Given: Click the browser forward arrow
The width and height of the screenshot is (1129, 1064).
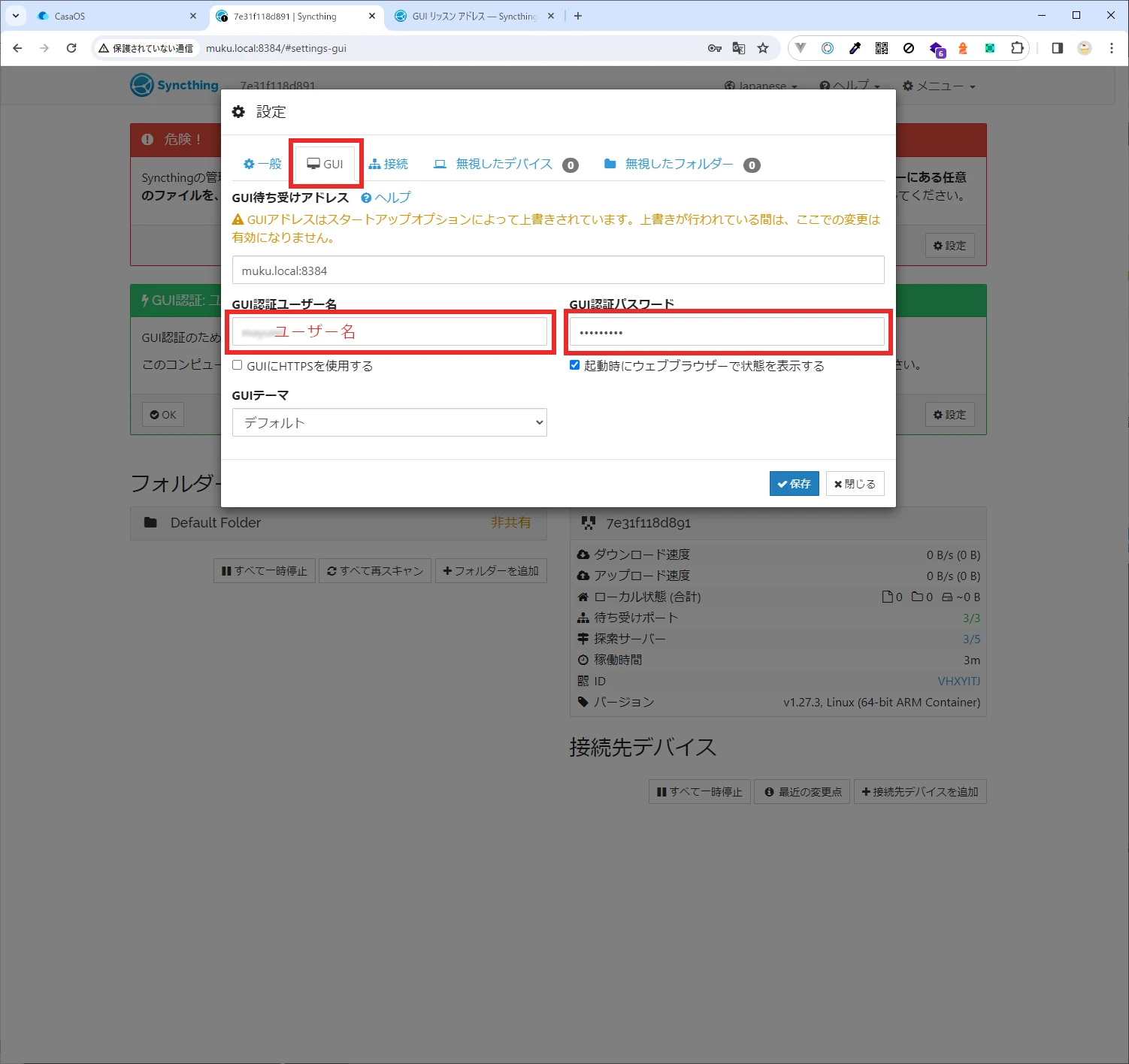Looking at the screenshot, I should pyautogui.click(x=44, y=48).
